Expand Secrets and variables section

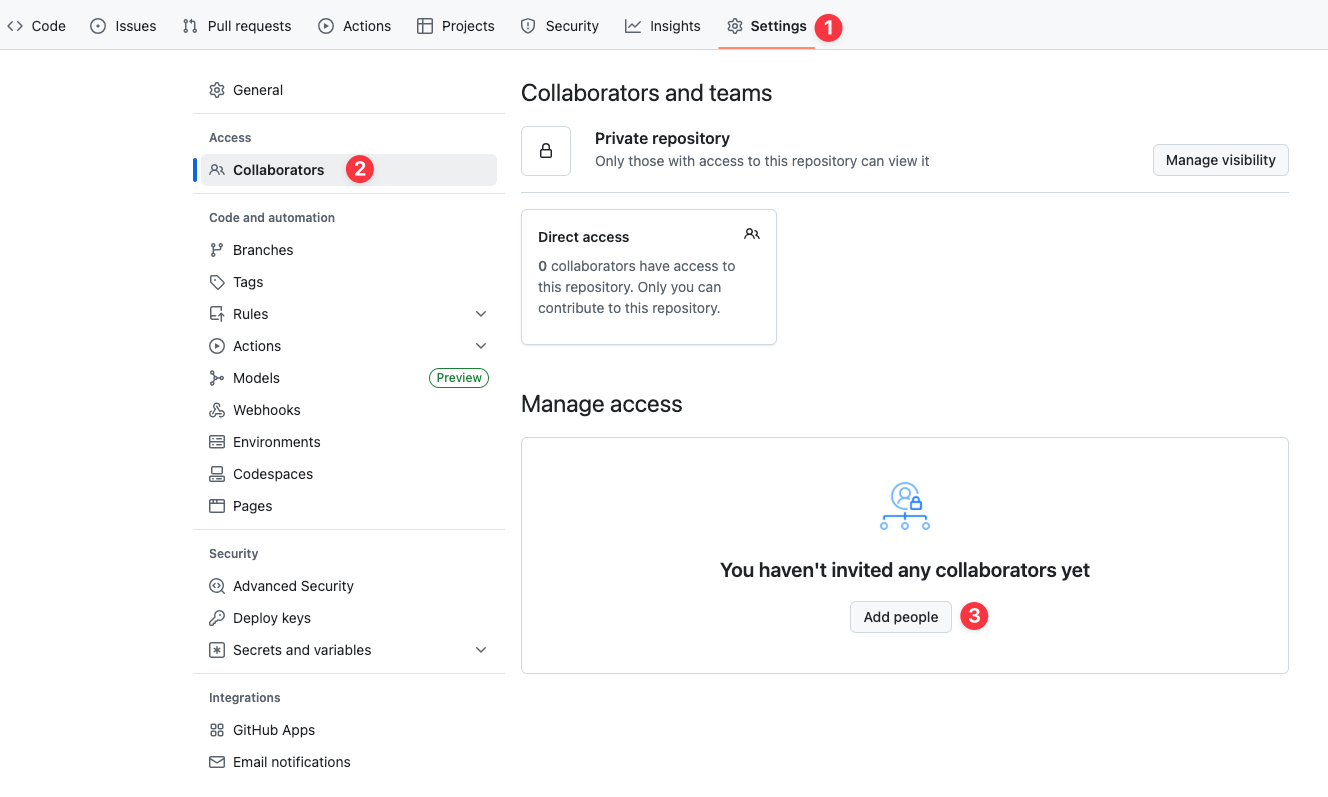[x=481, y=649]
